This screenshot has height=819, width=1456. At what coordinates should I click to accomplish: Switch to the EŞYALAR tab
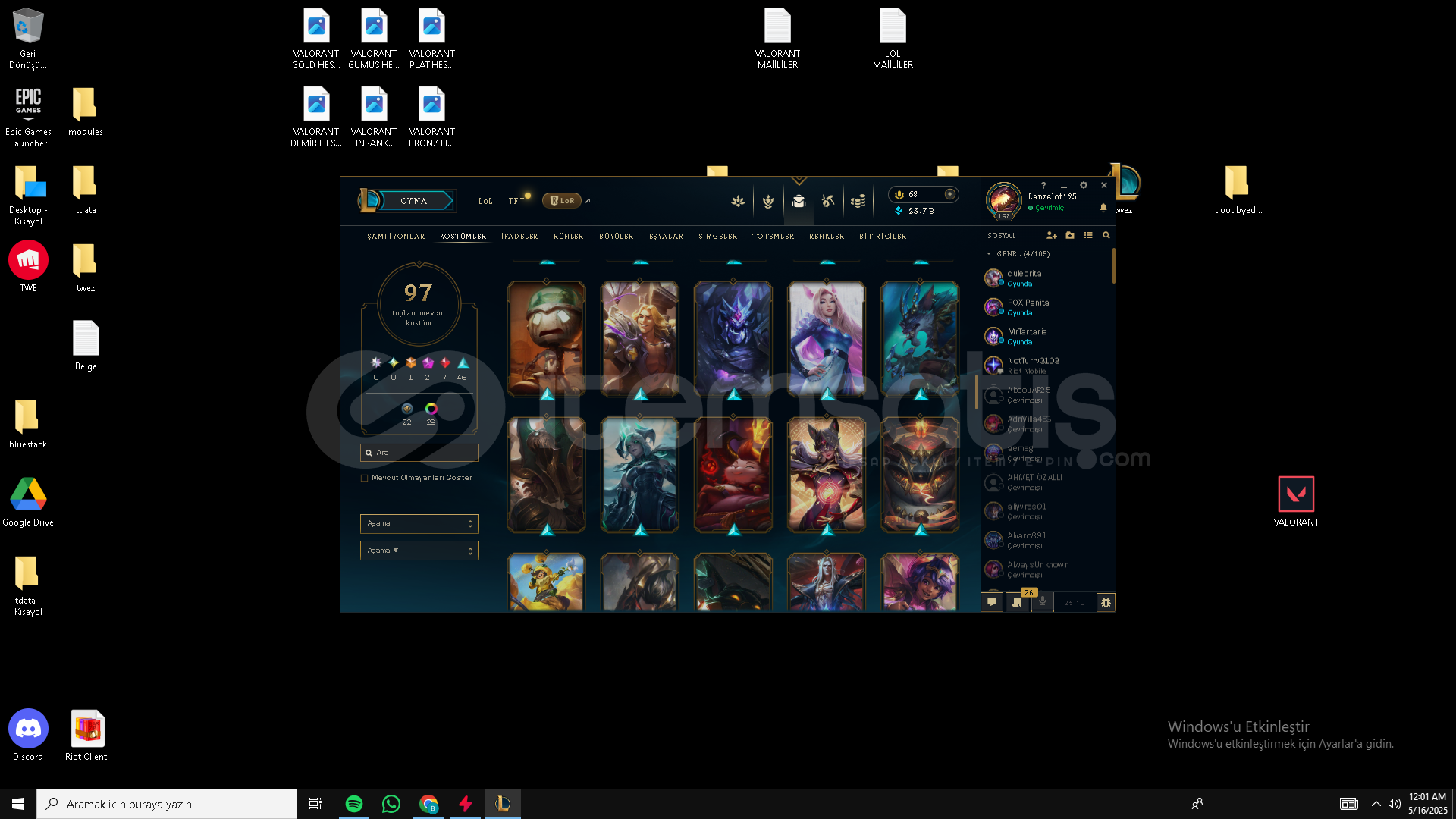click(666, 237)
